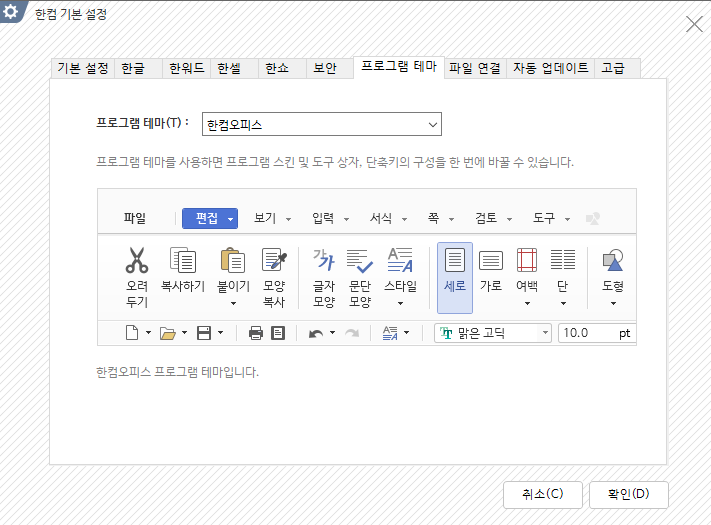
Task: Open the 검토 menu in preview
Action: 493,218
